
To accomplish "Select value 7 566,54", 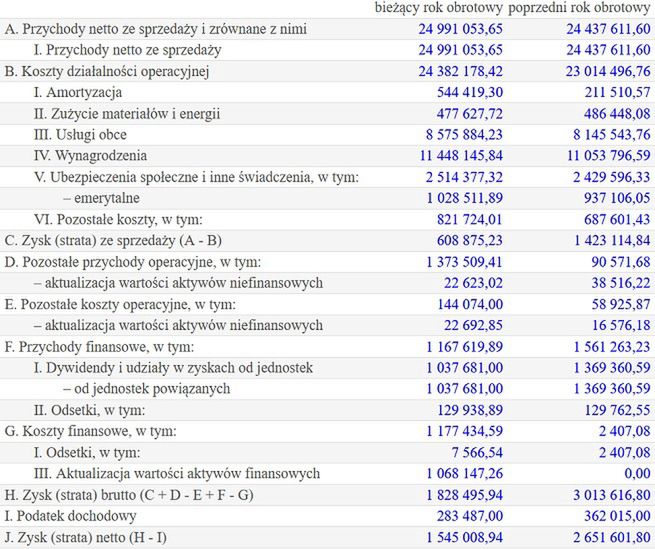I will point(477,452).
